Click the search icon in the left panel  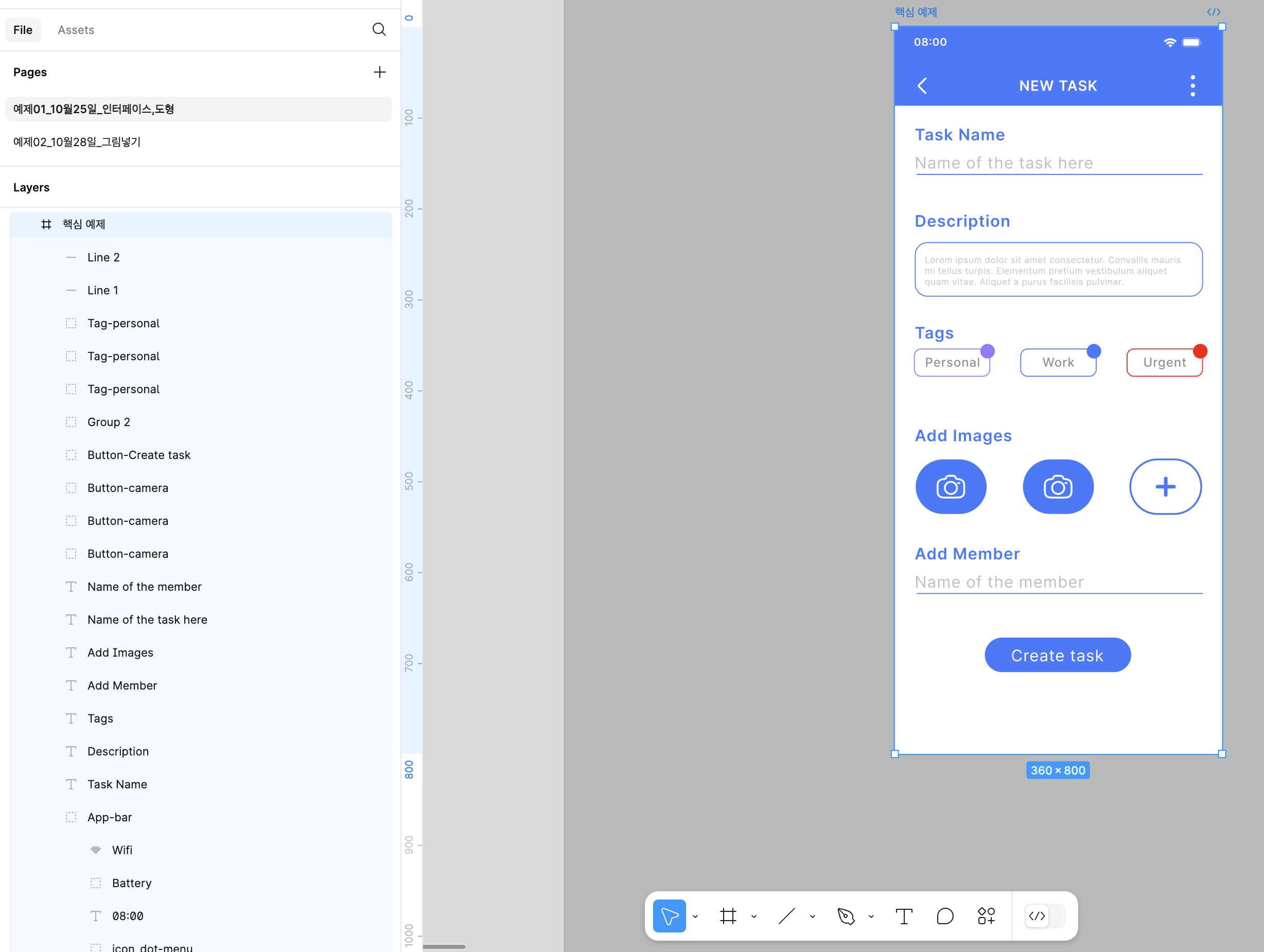pos(379,30)
